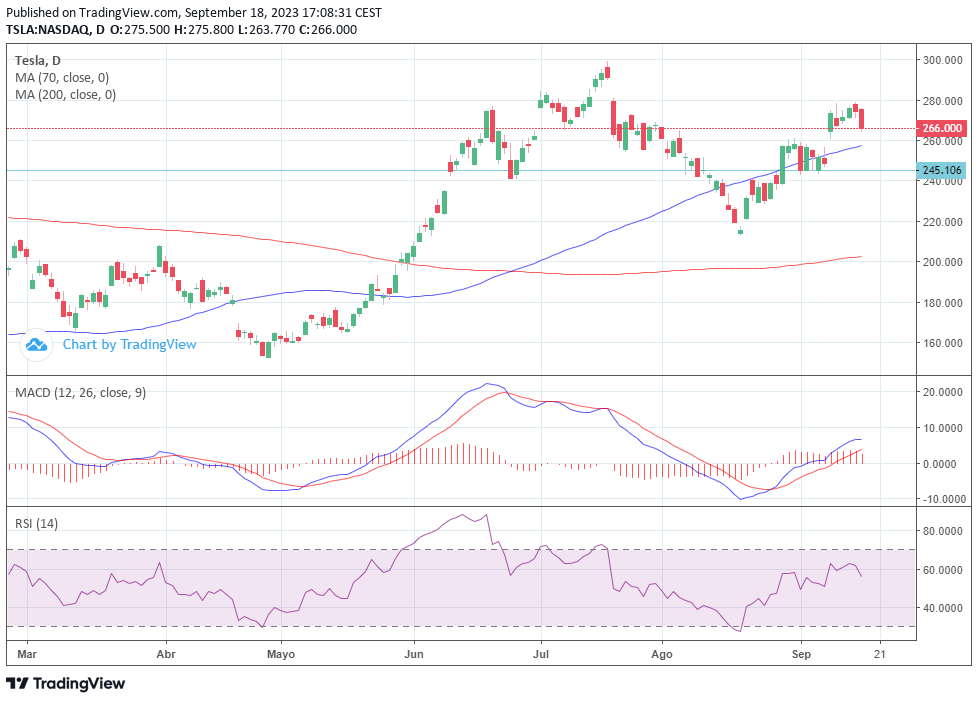Click the Mar label on time axis
This screenshot has height=702, width=978.
(27, 655)
